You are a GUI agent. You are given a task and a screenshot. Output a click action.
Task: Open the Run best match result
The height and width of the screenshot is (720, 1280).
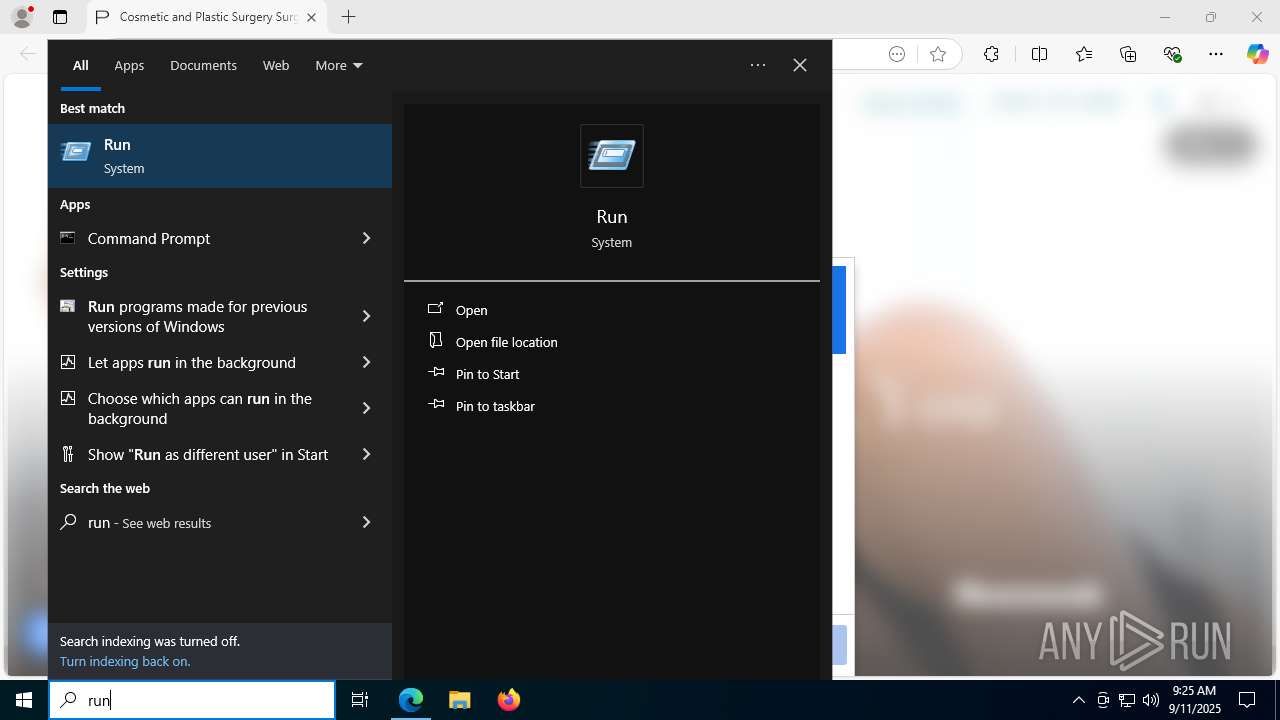(220, 156)
